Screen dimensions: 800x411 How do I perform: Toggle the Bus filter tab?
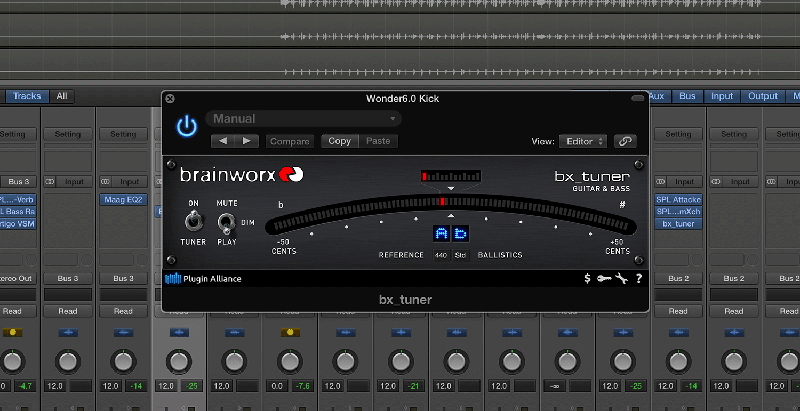(687, 96)
